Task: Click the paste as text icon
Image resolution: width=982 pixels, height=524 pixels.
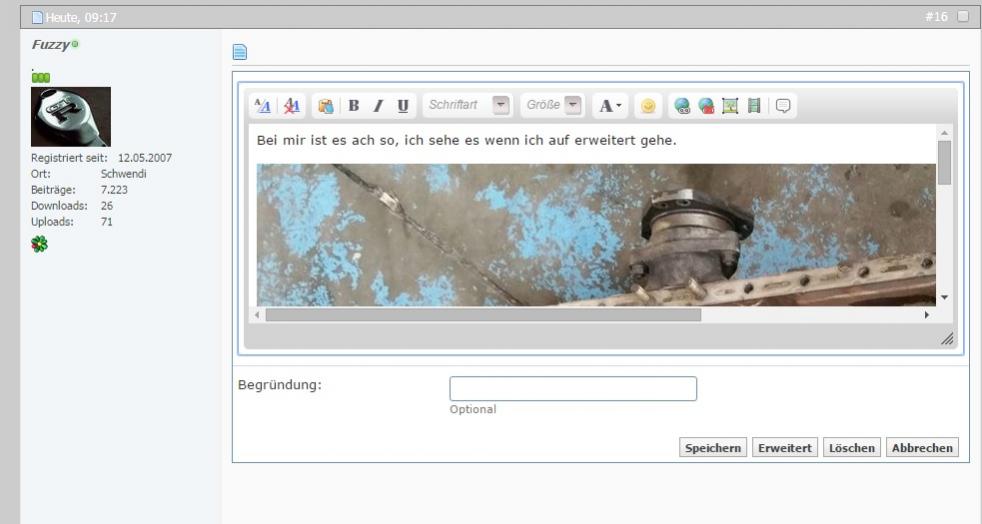Action: (324, 105)
